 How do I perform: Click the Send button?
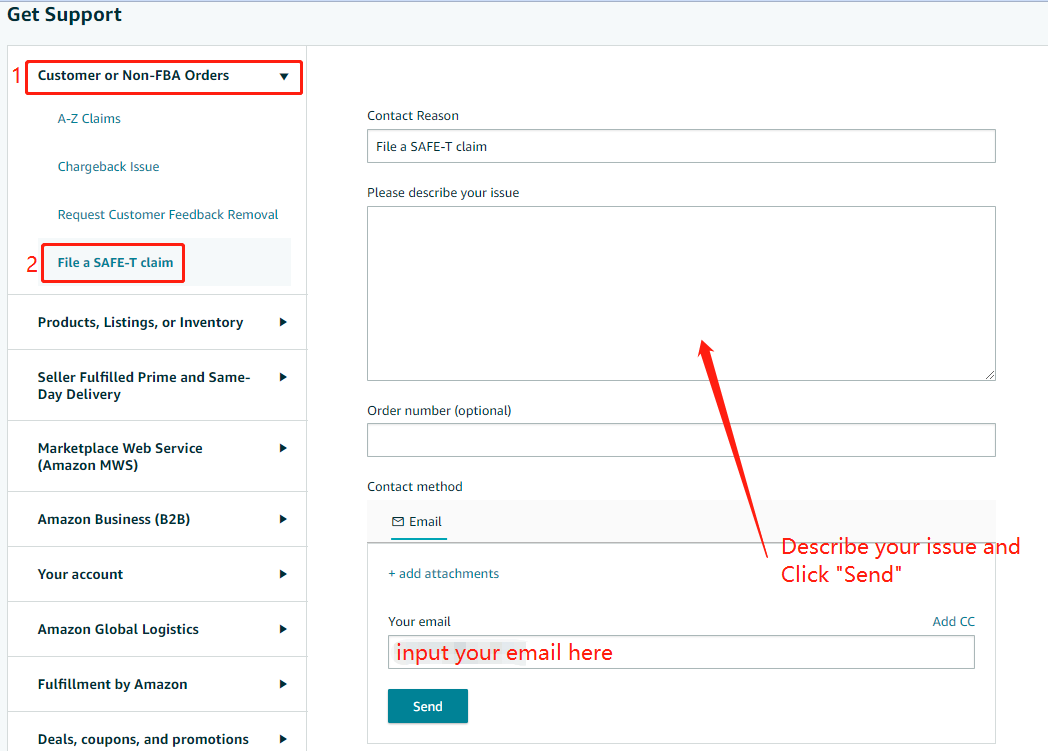(428, 706)
